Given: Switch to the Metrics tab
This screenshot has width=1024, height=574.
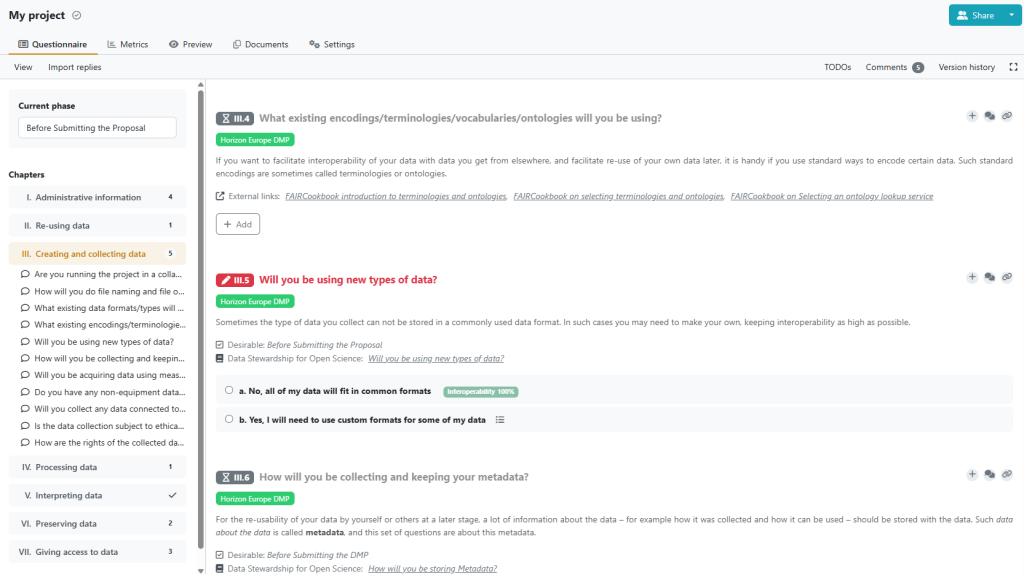Looking at the screenshot, I should click(128, 44).
